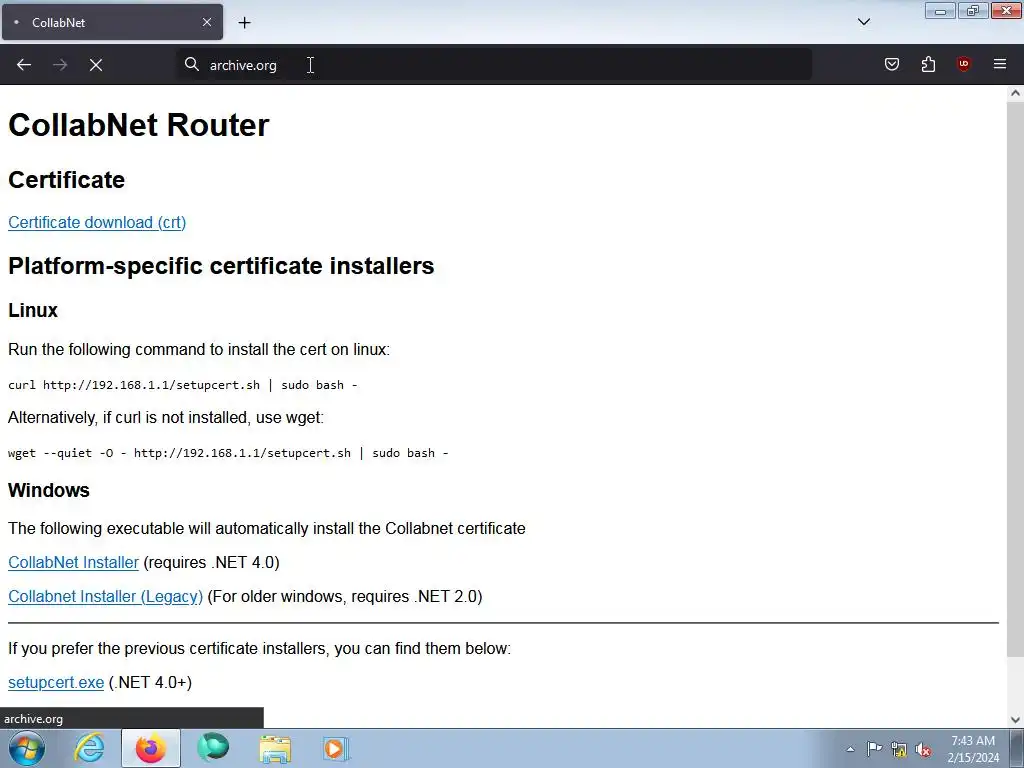
Task: Open the muted volume tray icon
Action: pyautogui.click(x=923, y=750)
